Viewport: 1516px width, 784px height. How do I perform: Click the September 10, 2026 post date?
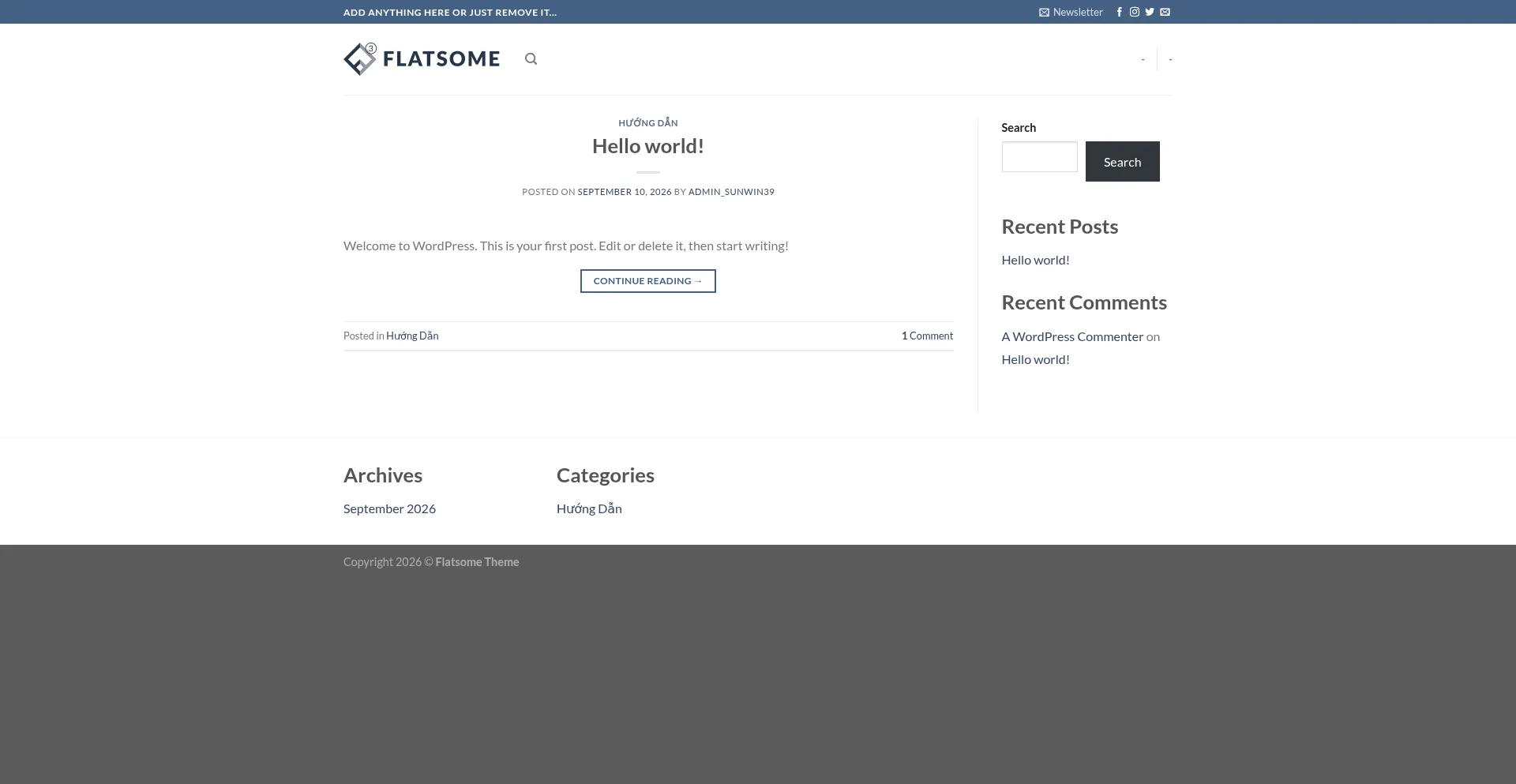[x=624, y=192]
